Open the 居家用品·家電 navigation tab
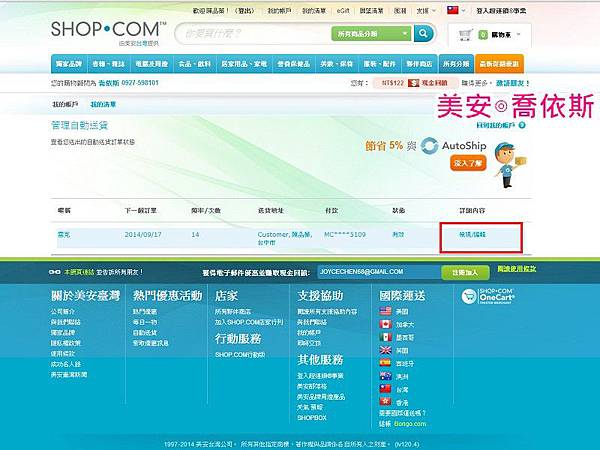The image size is (600, 450). click(244, 64)
